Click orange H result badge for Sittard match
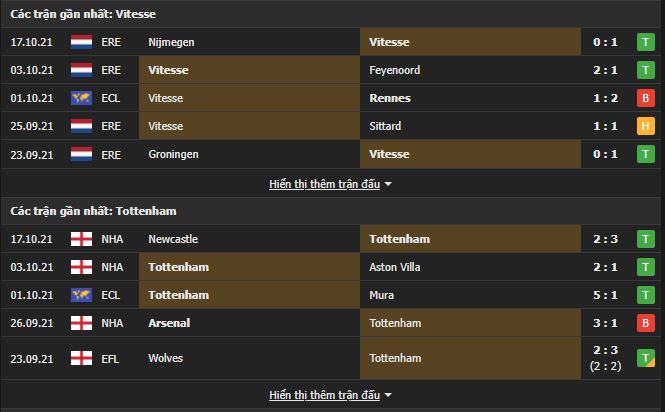 click(x=645, y=126)
